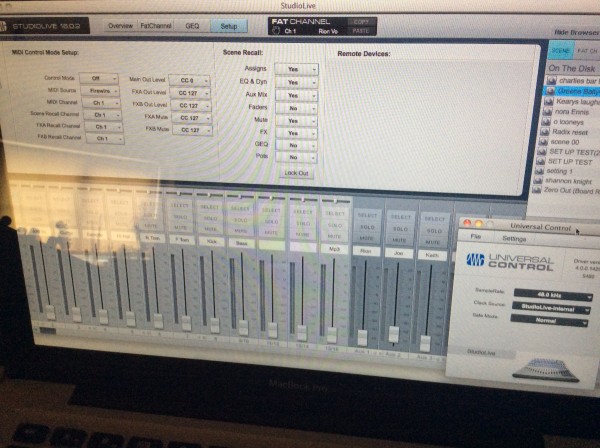
Task: Click the Lock Out button
Action: [296, 173]
